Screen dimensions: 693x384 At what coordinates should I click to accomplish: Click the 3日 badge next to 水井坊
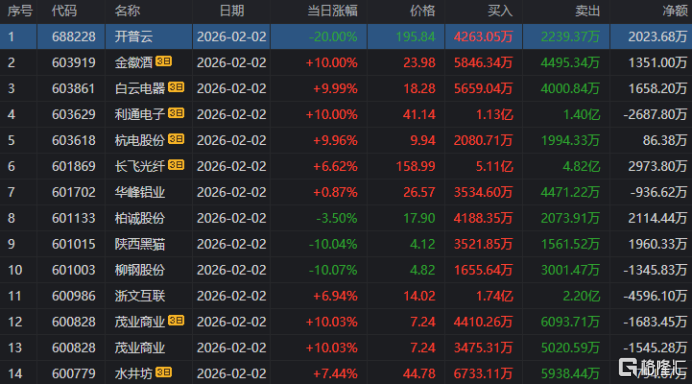point(164,372)
